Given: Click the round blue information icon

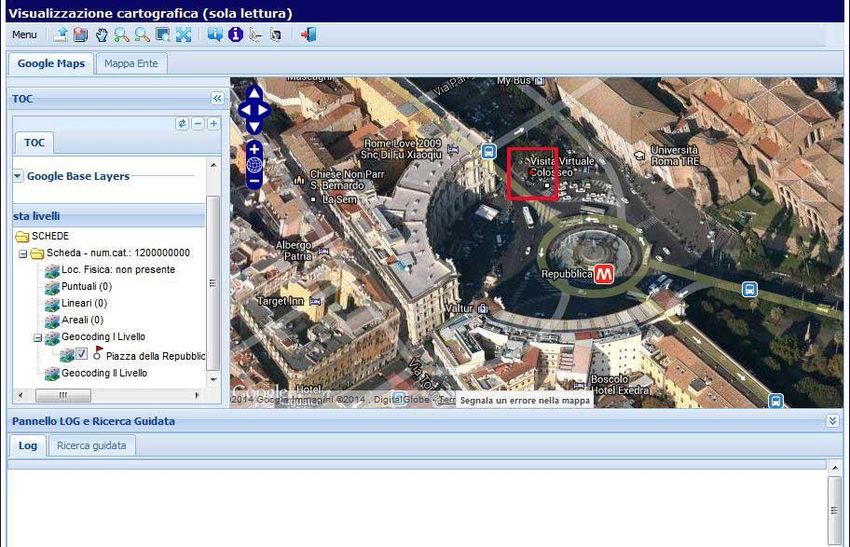Looking at the screenshot, I should [235, 35].
